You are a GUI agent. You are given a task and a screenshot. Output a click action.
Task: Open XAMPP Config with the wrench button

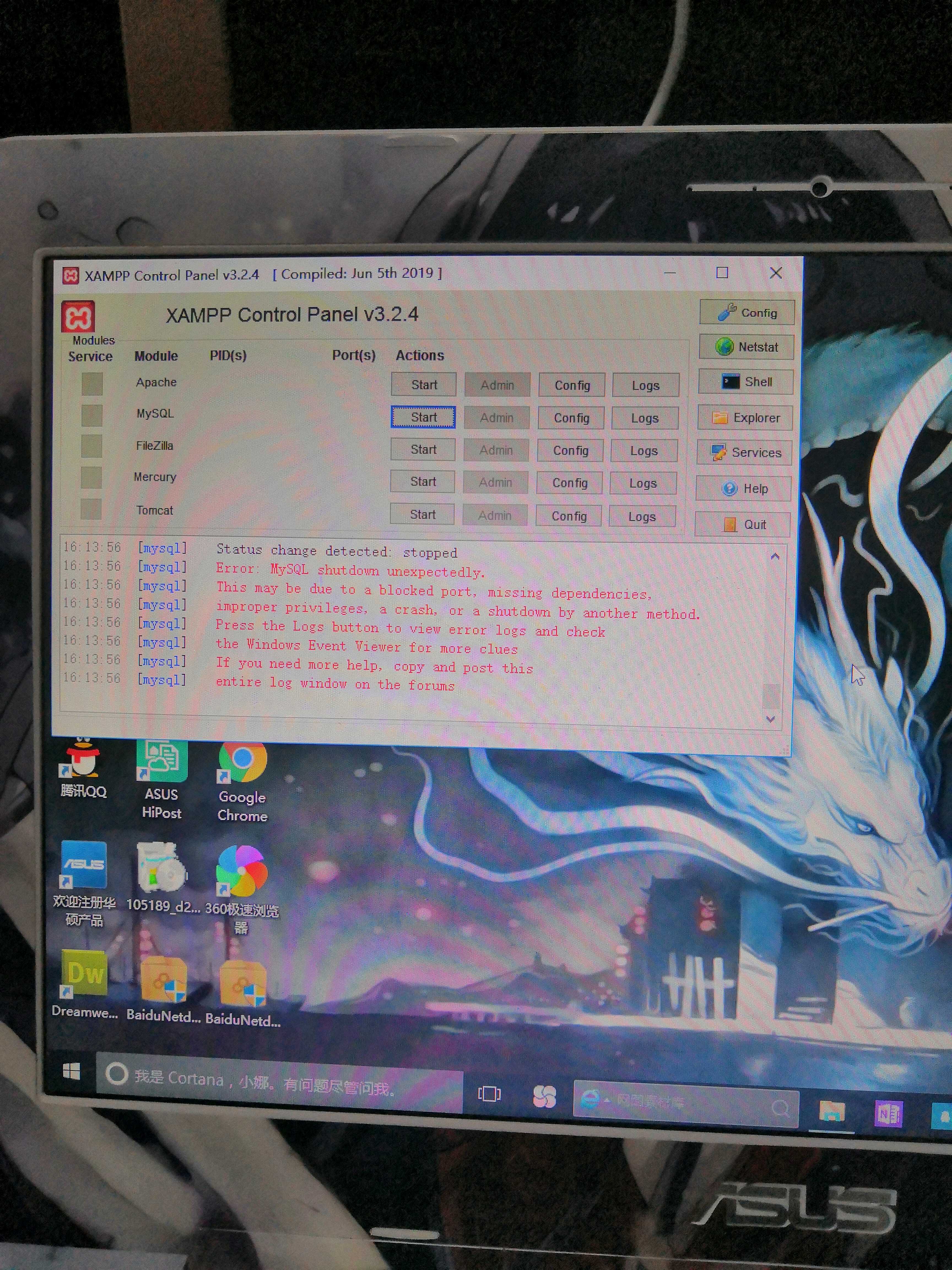[747, 312]
